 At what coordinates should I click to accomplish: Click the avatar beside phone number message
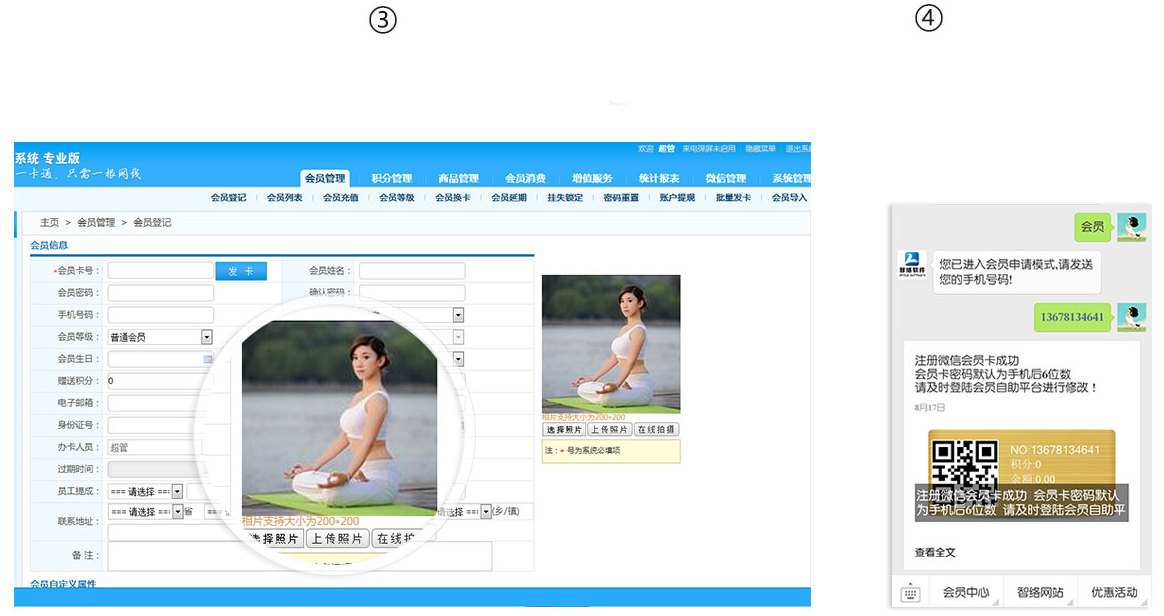coord(1131,318)
